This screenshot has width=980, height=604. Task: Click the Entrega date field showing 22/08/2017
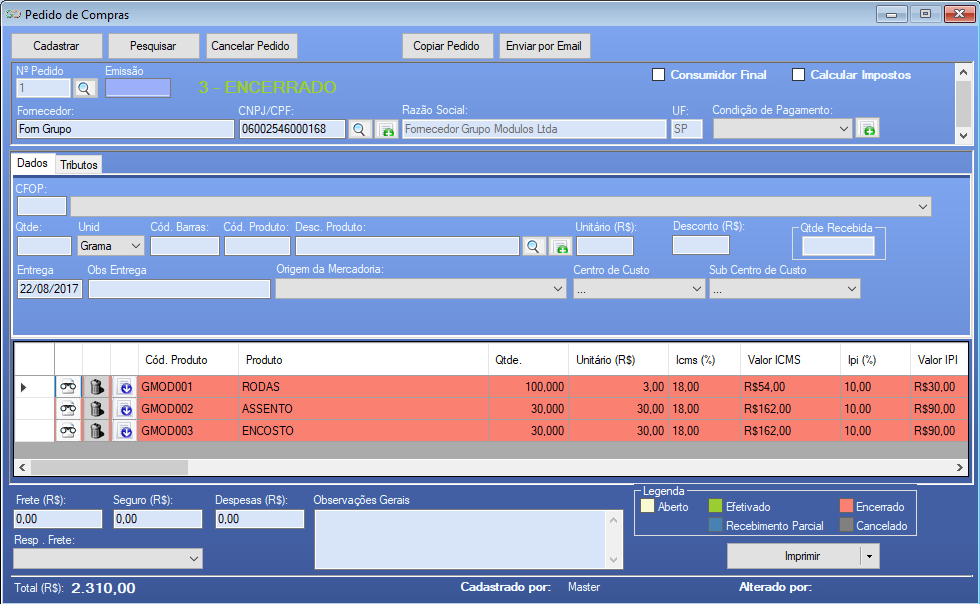point(49,289)
